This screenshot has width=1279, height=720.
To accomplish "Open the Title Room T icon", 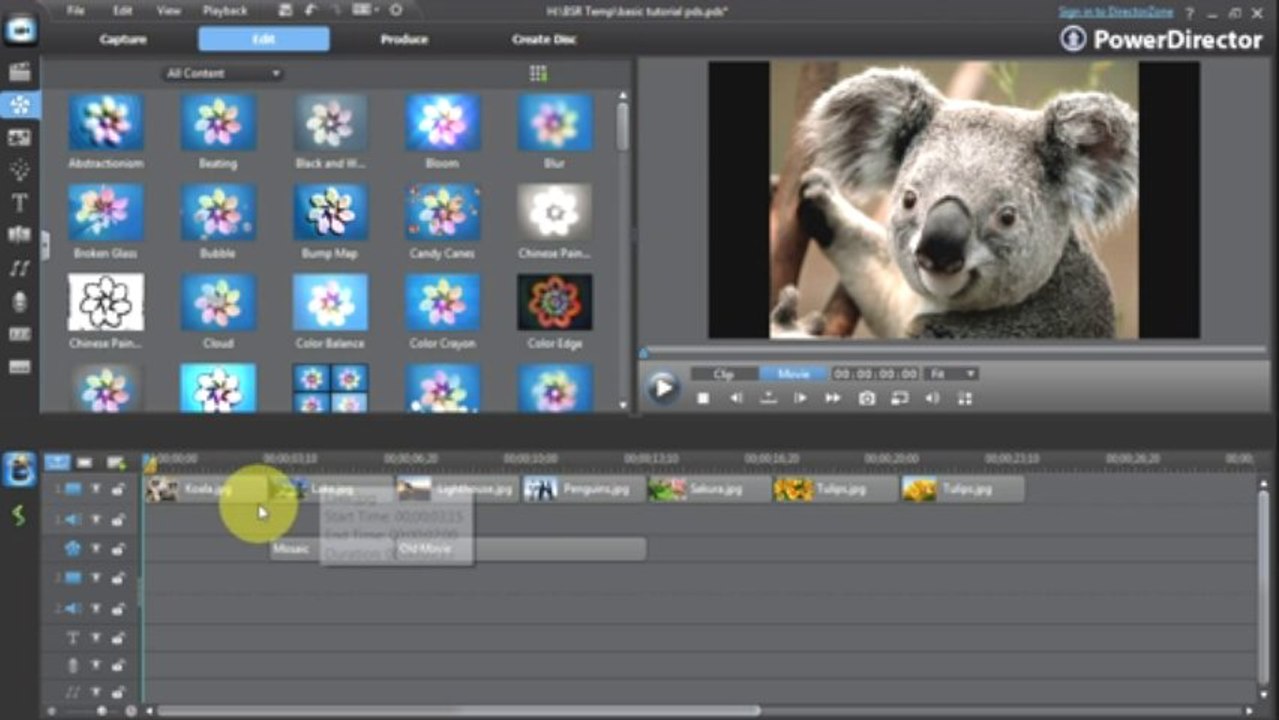I will pos(19,203).
